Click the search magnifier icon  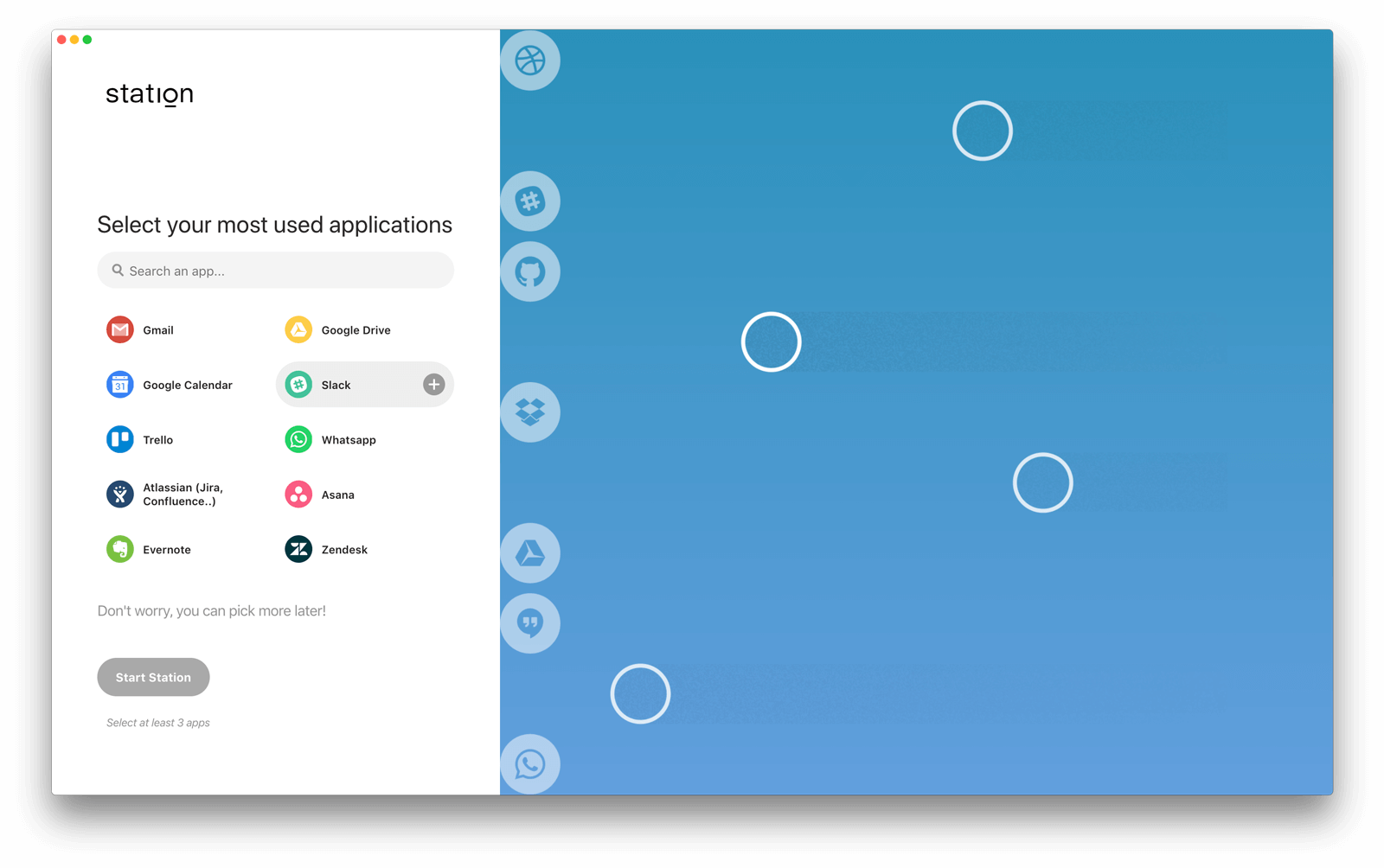pyautogui.click(x=118, y=271)
